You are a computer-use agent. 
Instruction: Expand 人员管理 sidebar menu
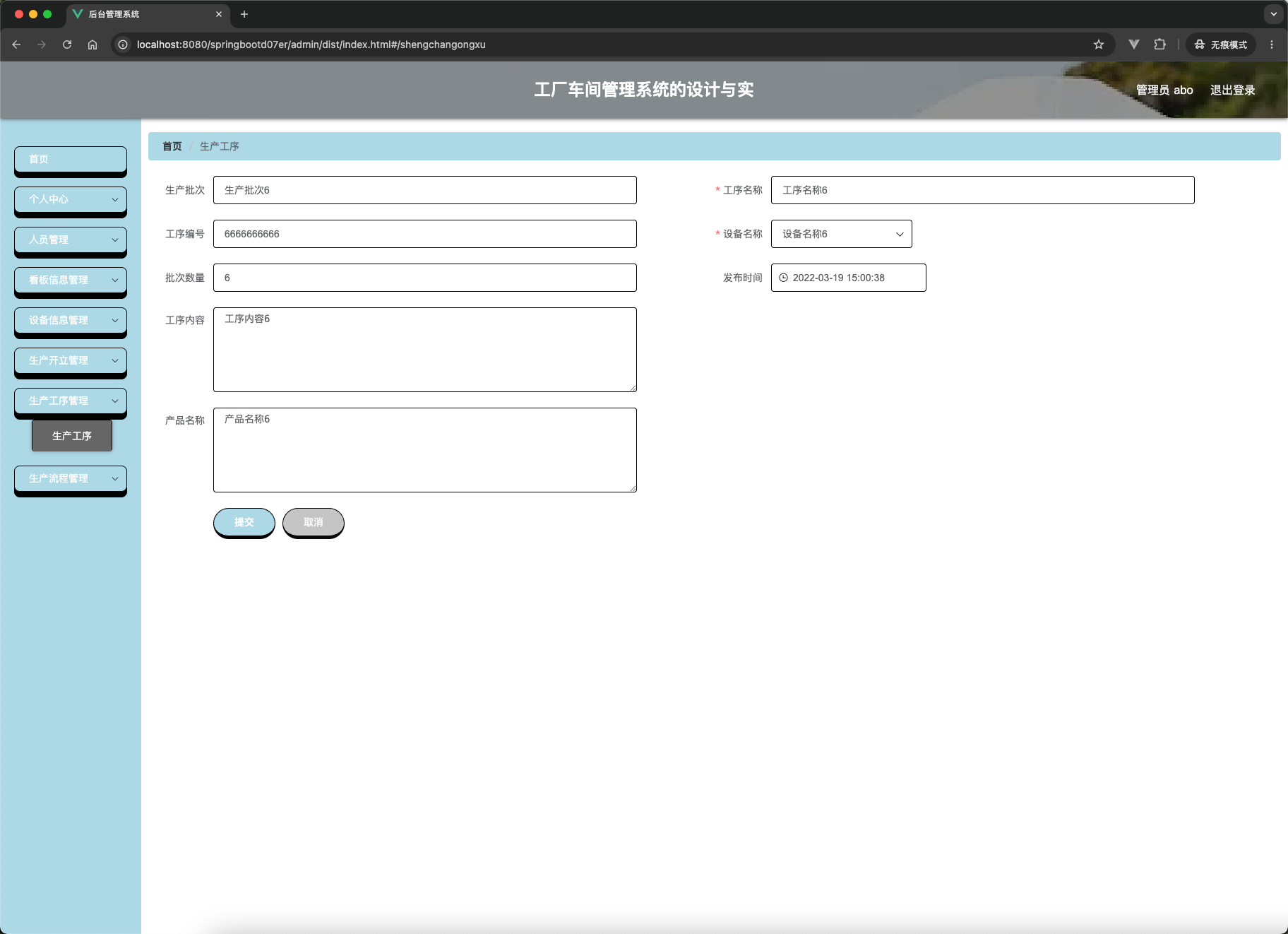click(x=71, y=240)
